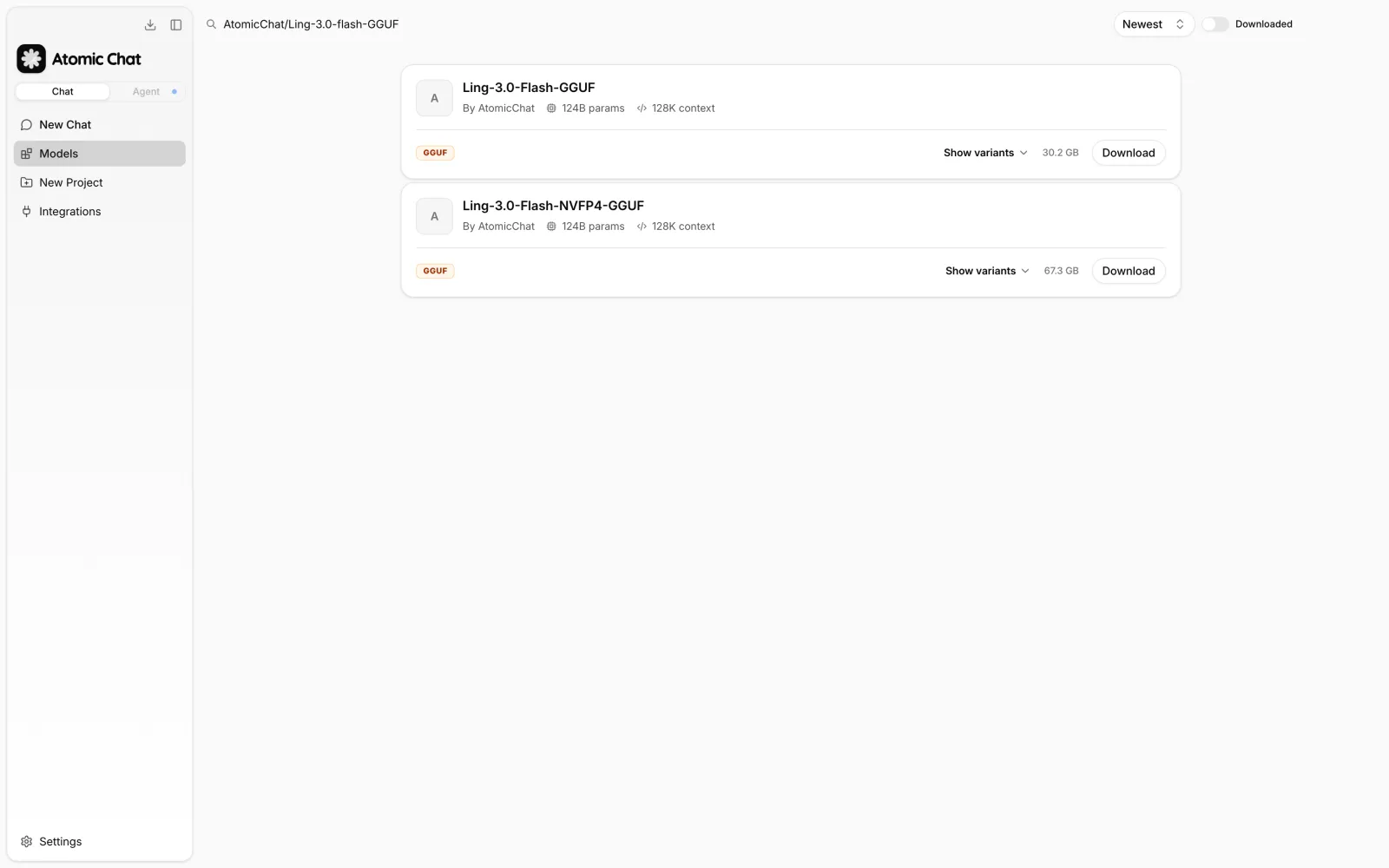The width and height of the screenshot is (1389, 868).
Task: Select Models in sidebar
Action: (100, 154)
